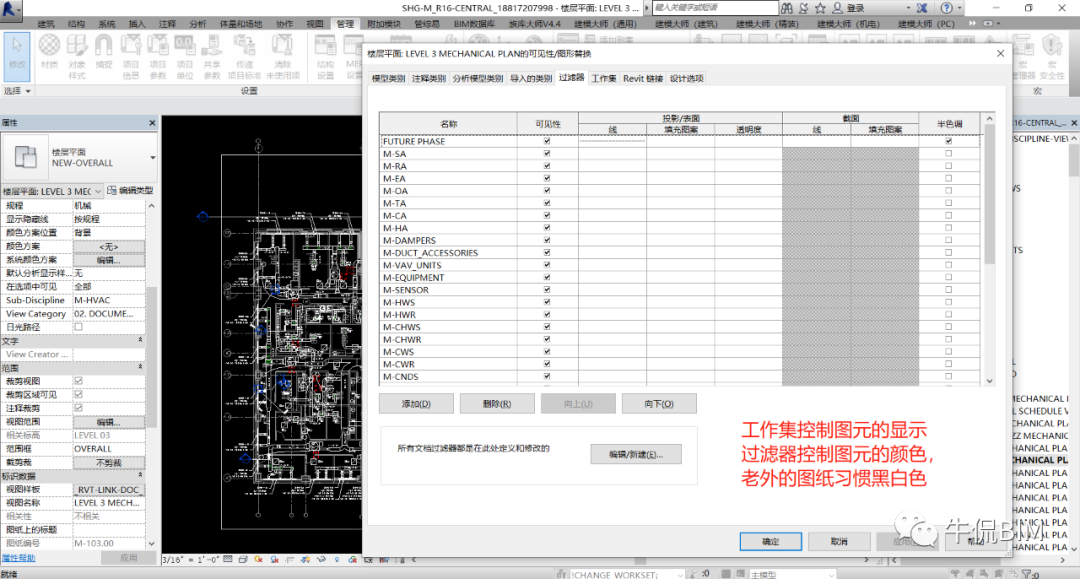The image size is (1080, 579).
Task: Click the cut fill pattern cell for M-RA
Action: (x=884, y=165)
